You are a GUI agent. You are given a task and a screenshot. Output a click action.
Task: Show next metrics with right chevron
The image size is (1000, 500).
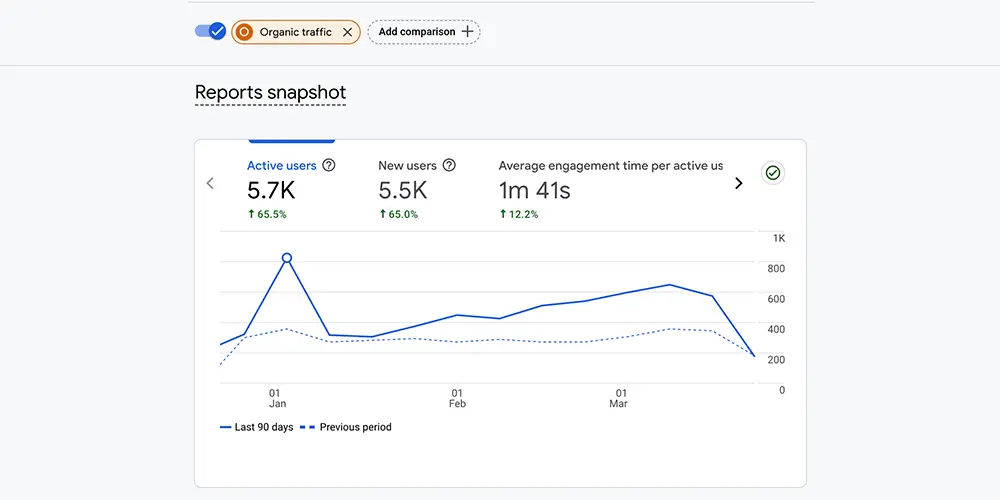pos(739,183)
